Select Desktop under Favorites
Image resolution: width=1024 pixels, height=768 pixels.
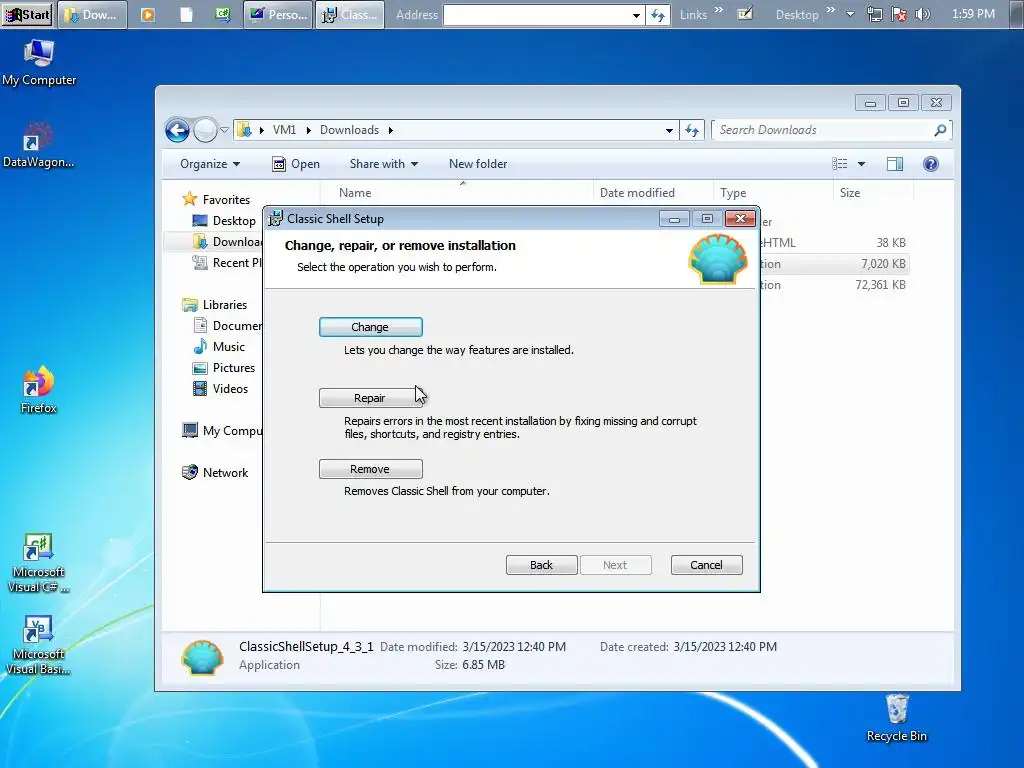pos(224,221)
